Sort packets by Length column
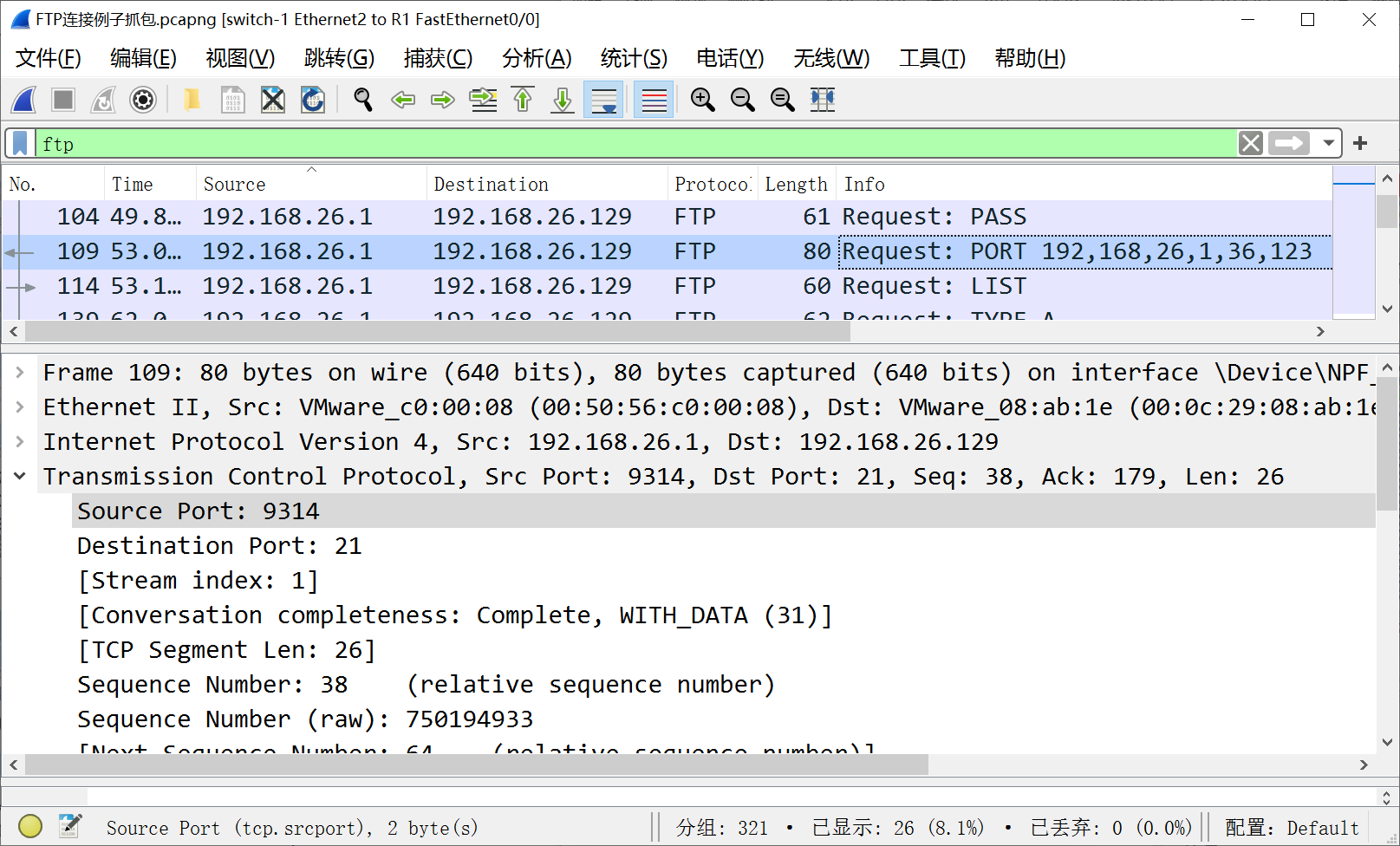Screen dimensions: 1400x846 tap(797, 184)
